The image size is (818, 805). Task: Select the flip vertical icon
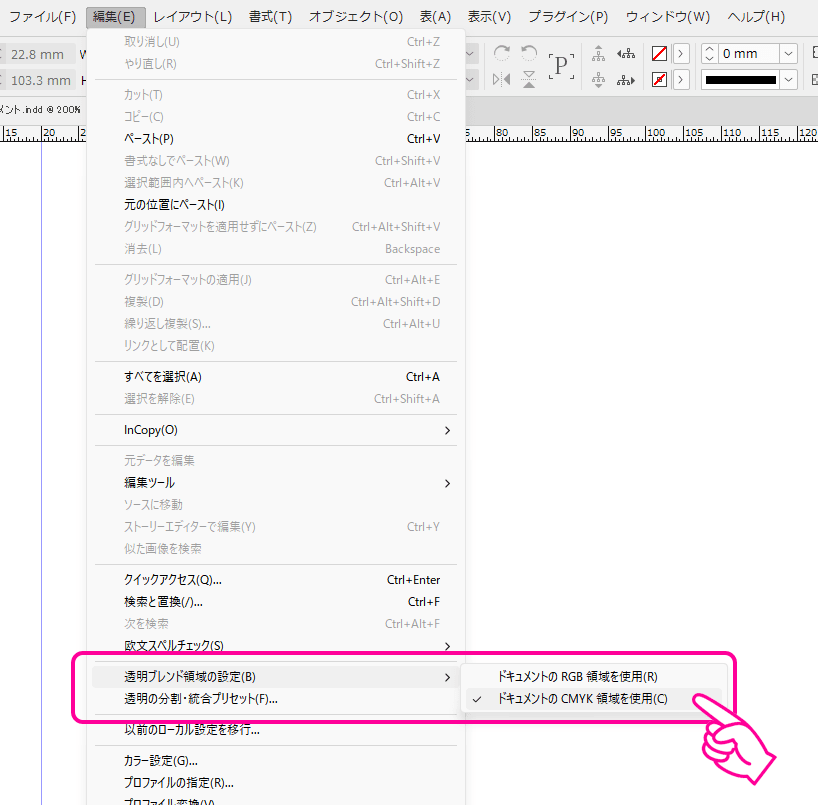pyautogui.click(x=527, y=79)
